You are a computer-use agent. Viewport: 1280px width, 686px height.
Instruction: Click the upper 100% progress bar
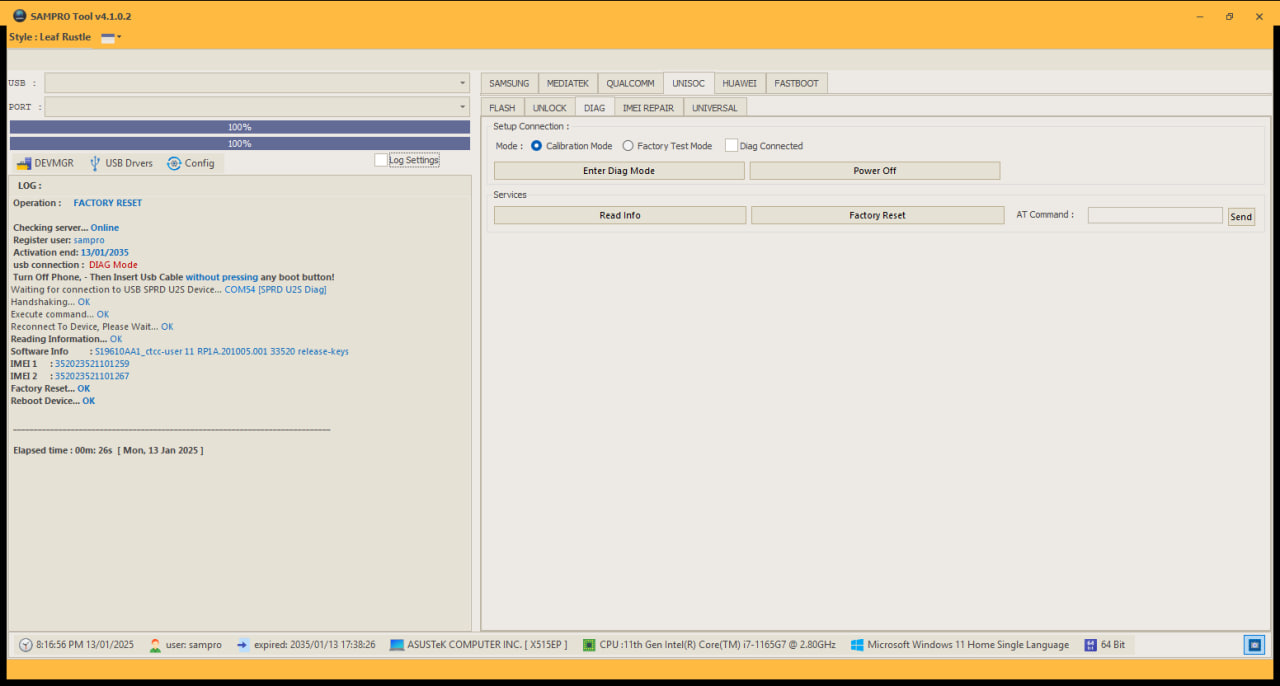pyautogui.click(x=240, y=127)
